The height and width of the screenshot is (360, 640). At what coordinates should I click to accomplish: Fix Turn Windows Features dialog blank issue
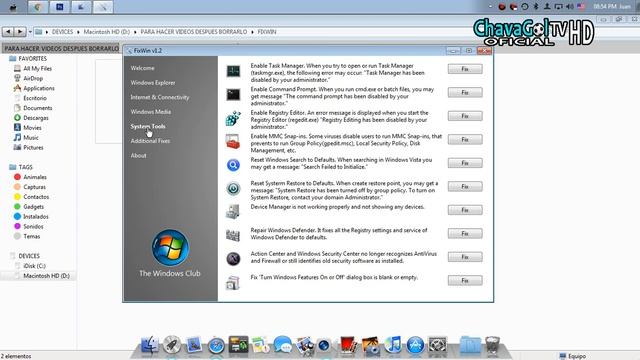point(465,280)
